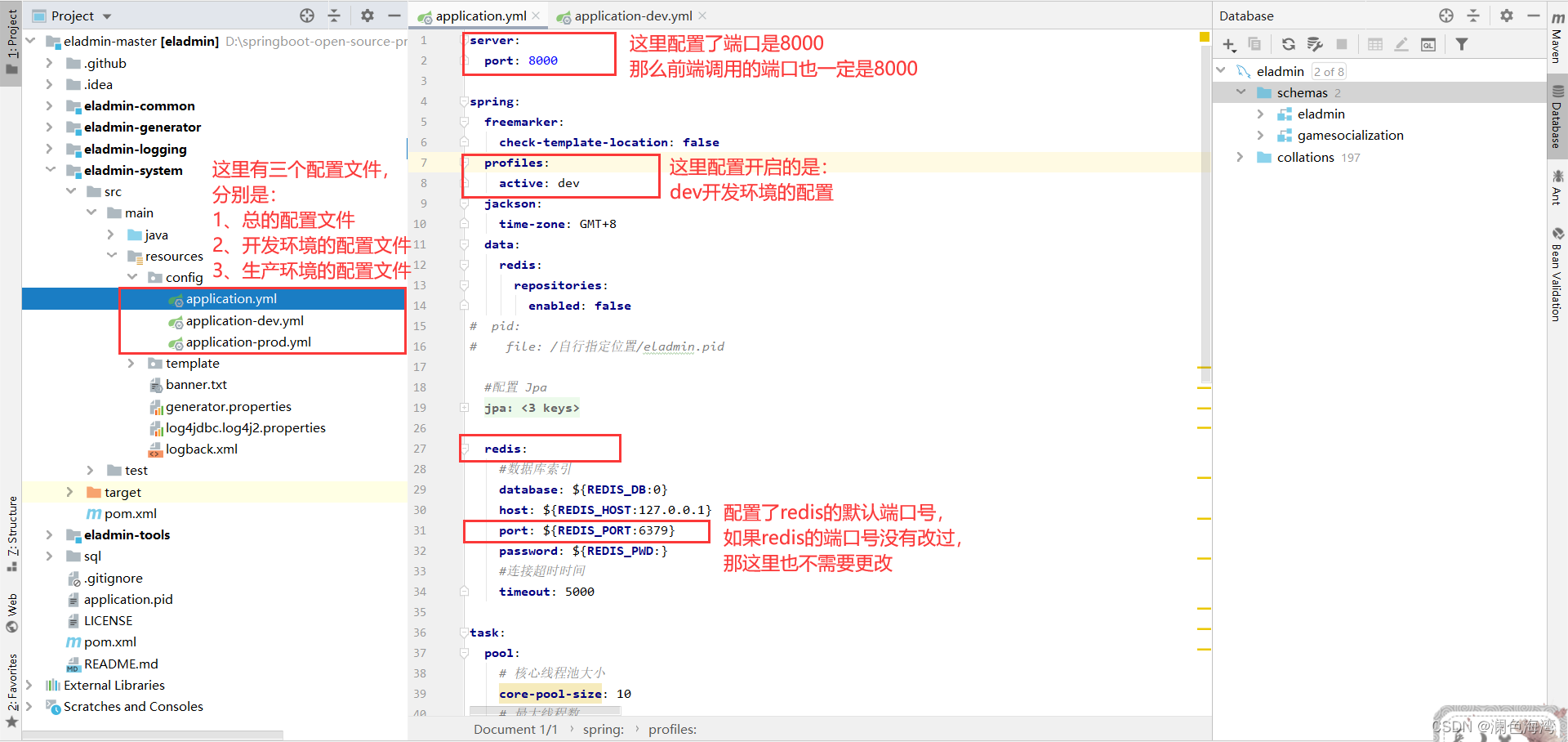Open the Favorites side tab
Screen dimensions: 1568x742
(x=11, y=690)
